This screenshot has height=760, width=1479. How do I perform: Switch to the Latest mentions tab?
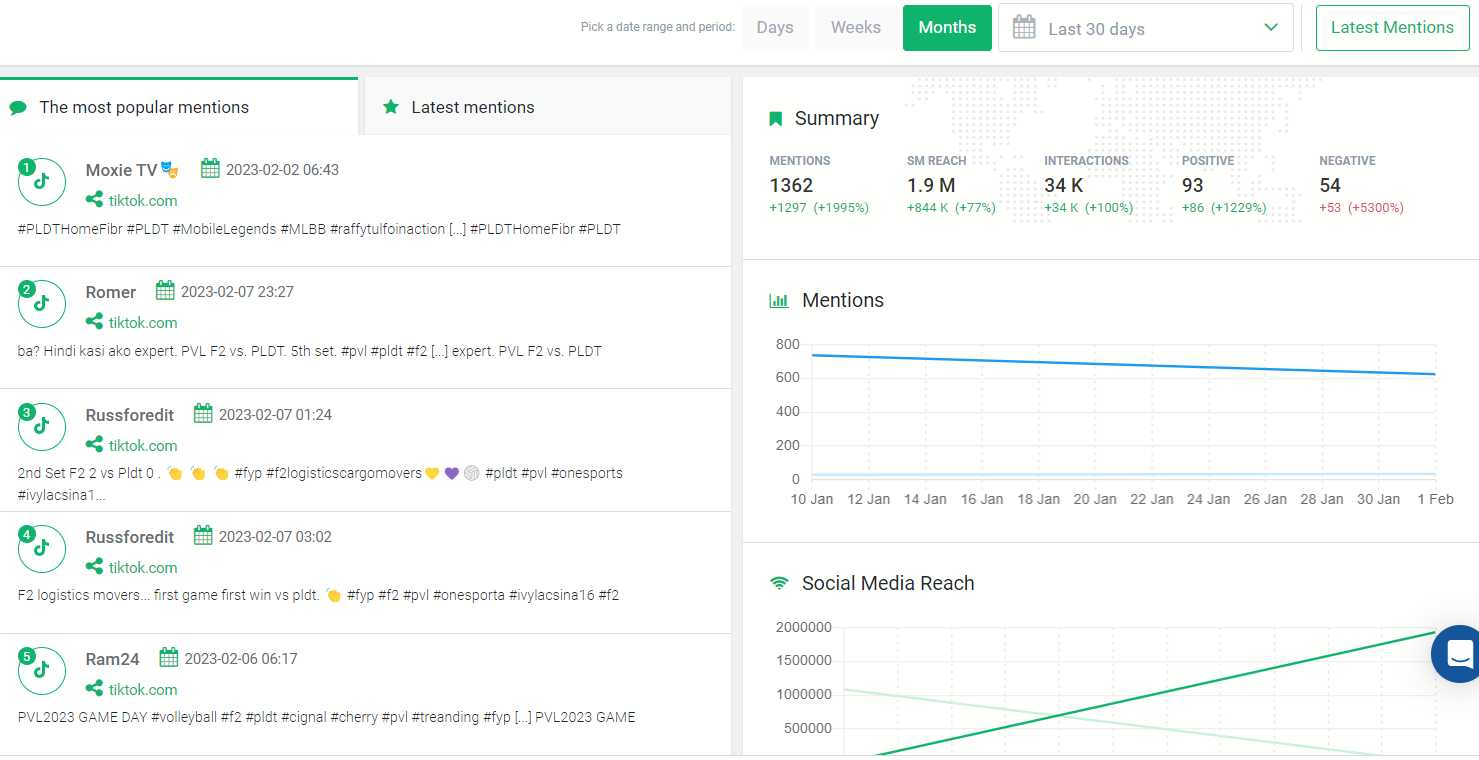click(x=548, y=107)
